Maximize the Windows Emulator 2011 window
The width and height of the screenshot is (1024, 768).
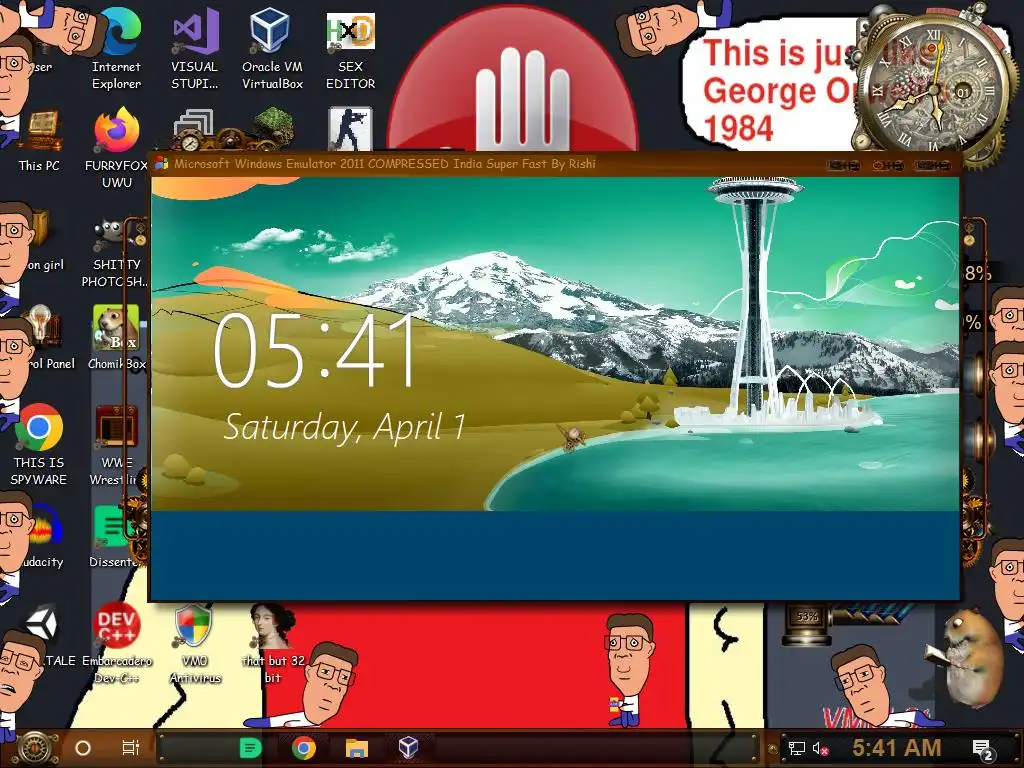(888, 165)
